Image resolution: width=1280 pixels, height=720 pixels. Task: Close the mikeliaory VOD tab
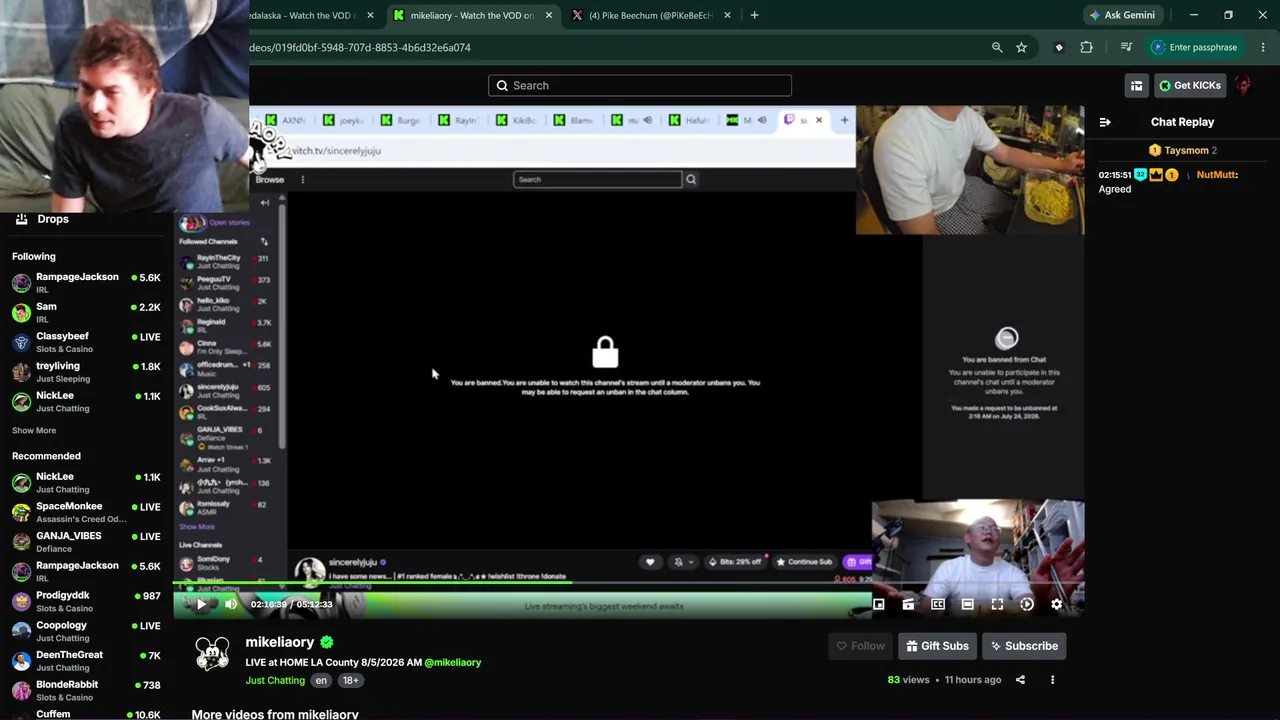[548, 15]
